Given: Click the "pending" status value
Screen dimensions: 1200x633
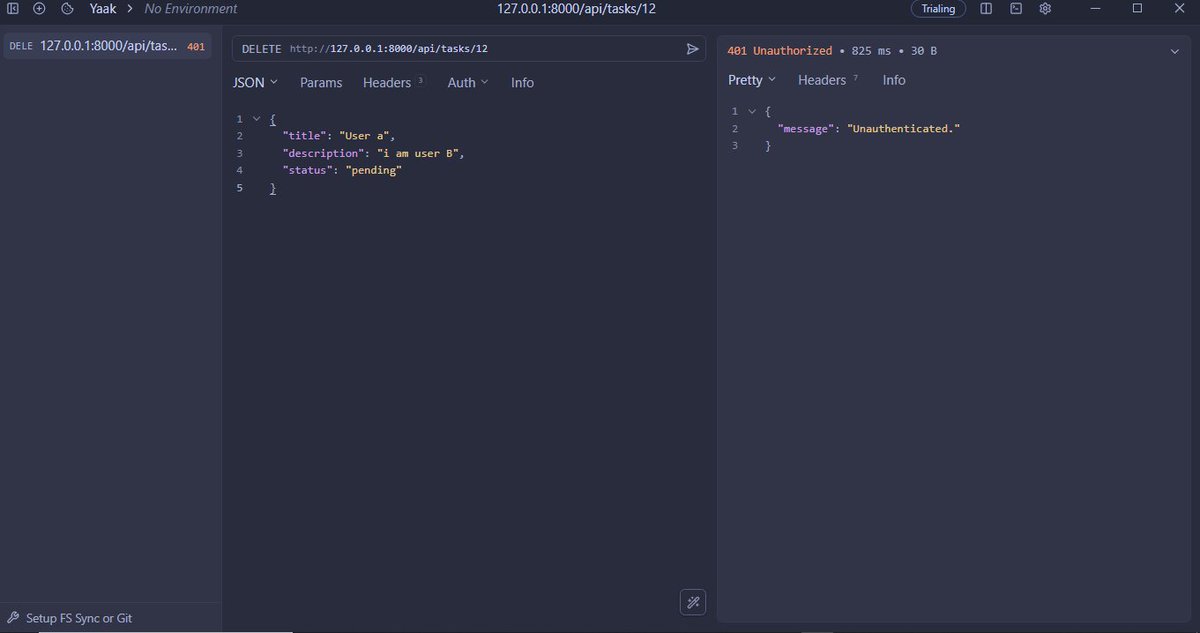Looking at the screenshot, I should pyautogui.click(x=373, y=170).
